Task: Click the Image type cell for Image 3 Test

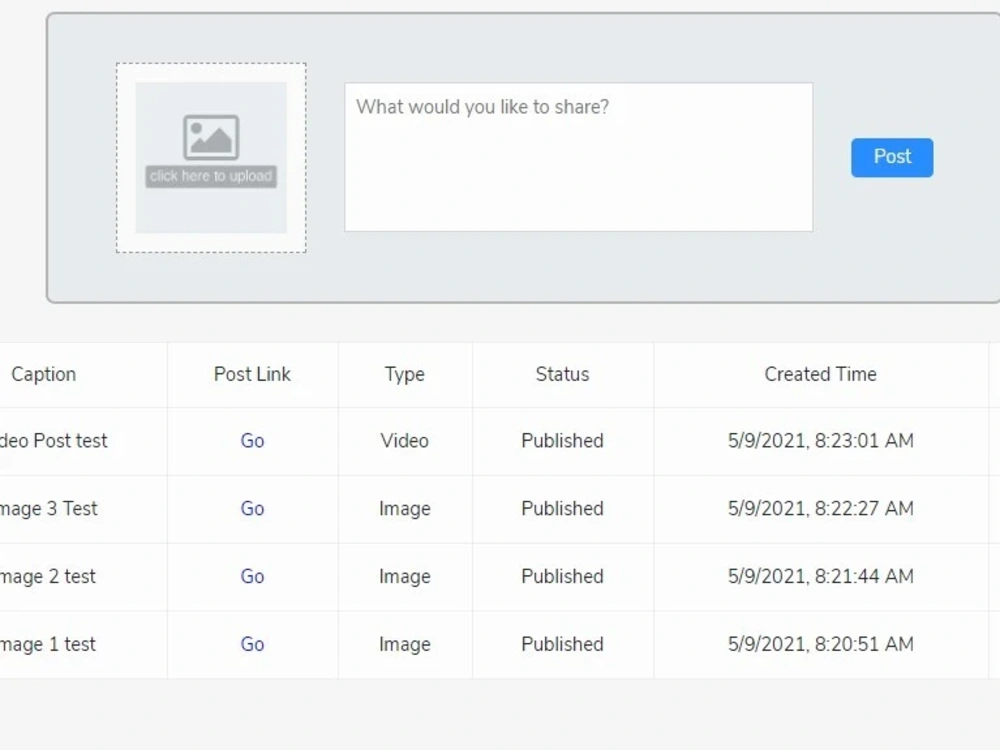Action: (404, 509)
